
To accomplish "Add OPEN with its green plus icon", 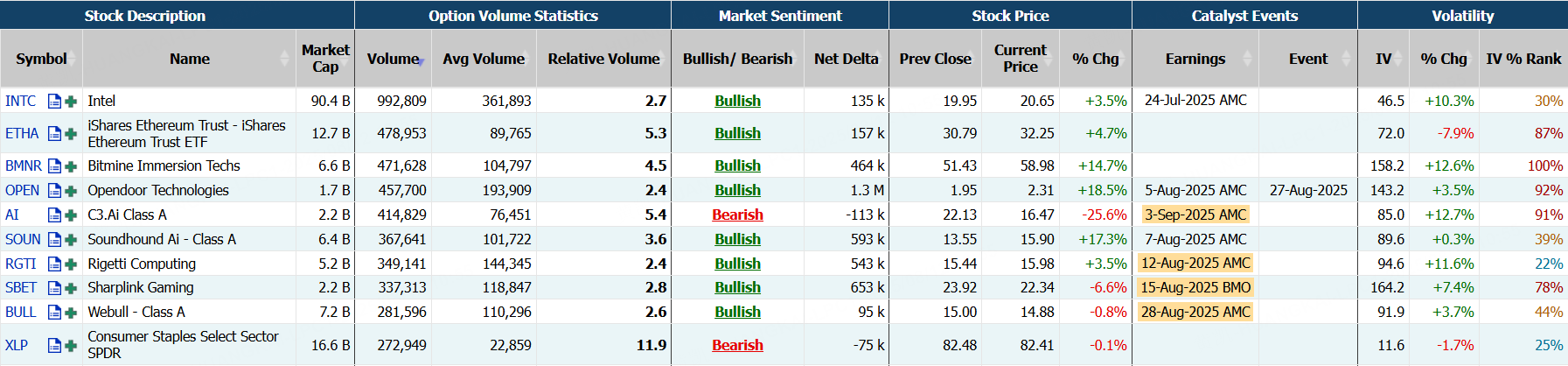I will [x=71, y=191].
